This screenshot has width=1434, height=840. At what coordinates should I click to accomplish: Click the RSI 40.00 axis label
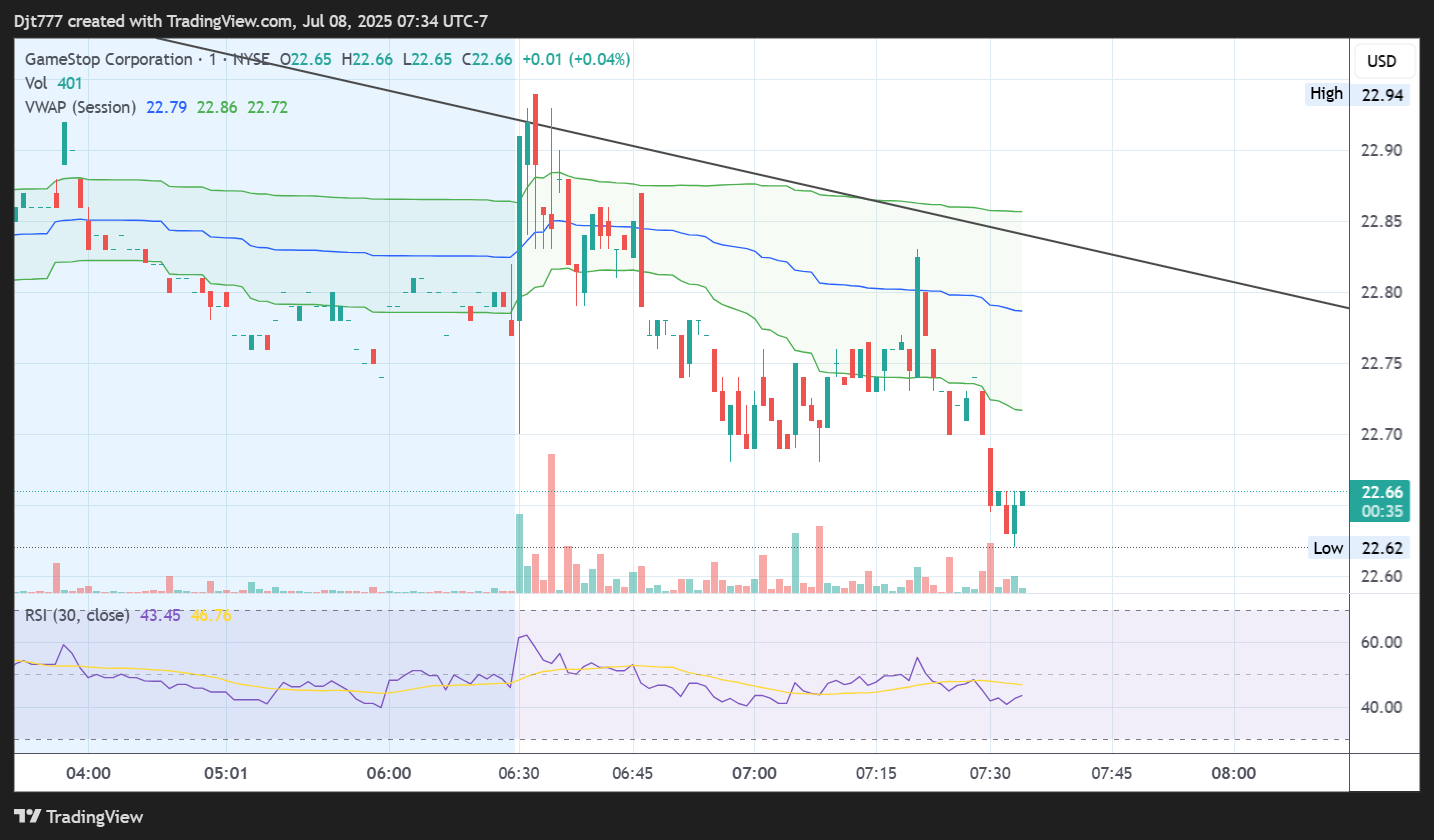(x=1381, y=707)
